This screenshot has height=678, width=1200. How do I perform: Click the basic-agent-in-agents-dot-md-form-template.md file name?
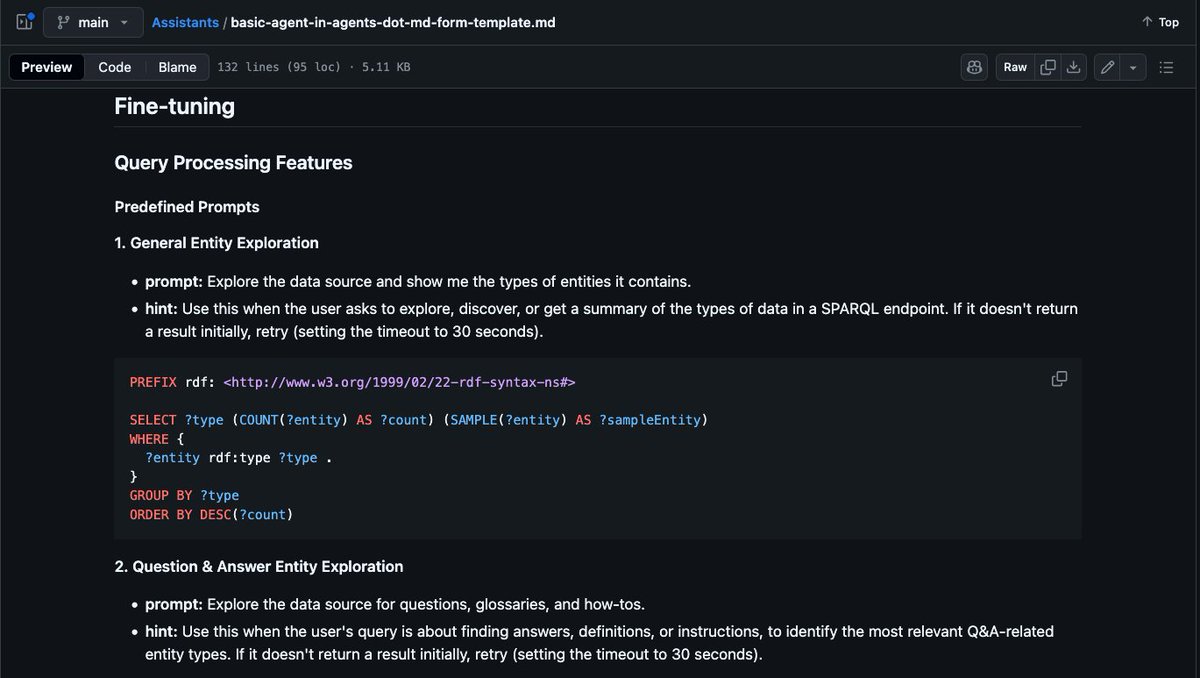(x=393, y=22)
